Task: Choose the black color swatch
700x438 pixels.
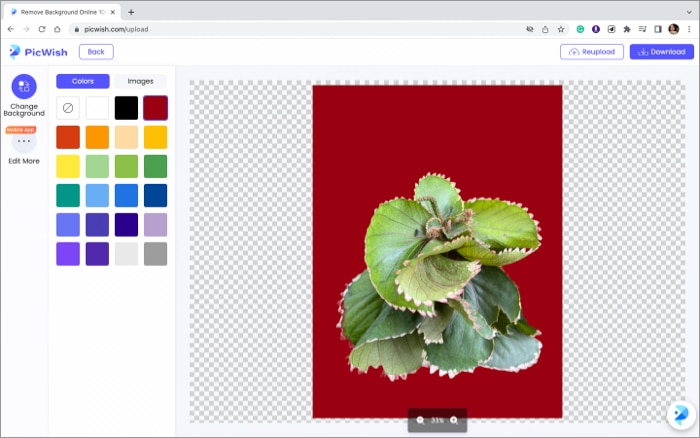Action: coord(126,108)
